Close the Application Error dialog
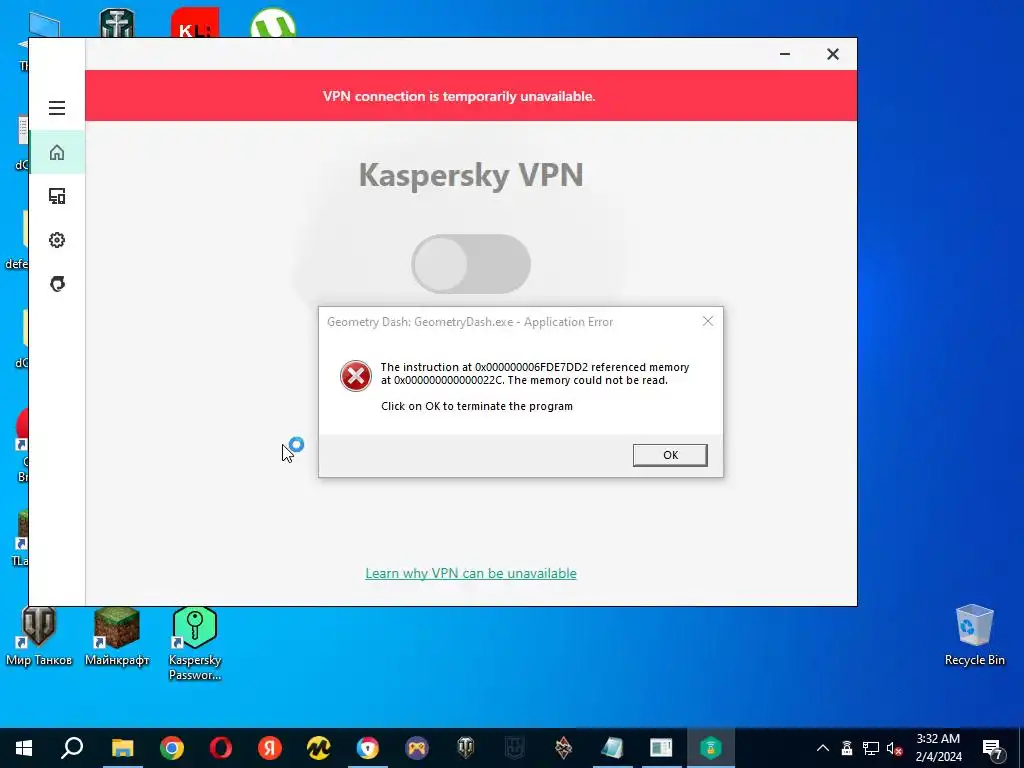1024x768 pixels. click(x=708, y=321)
